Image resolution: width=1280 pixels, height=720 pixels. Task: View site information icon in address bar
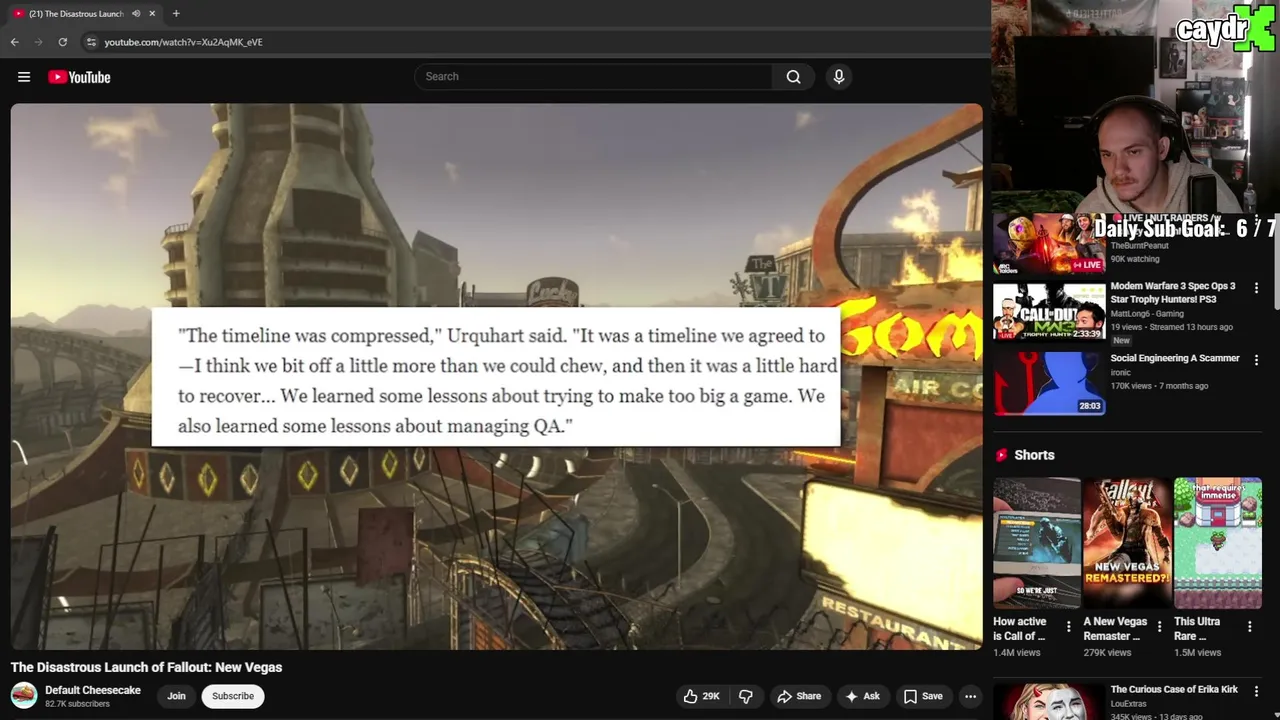tap(91, 42)
